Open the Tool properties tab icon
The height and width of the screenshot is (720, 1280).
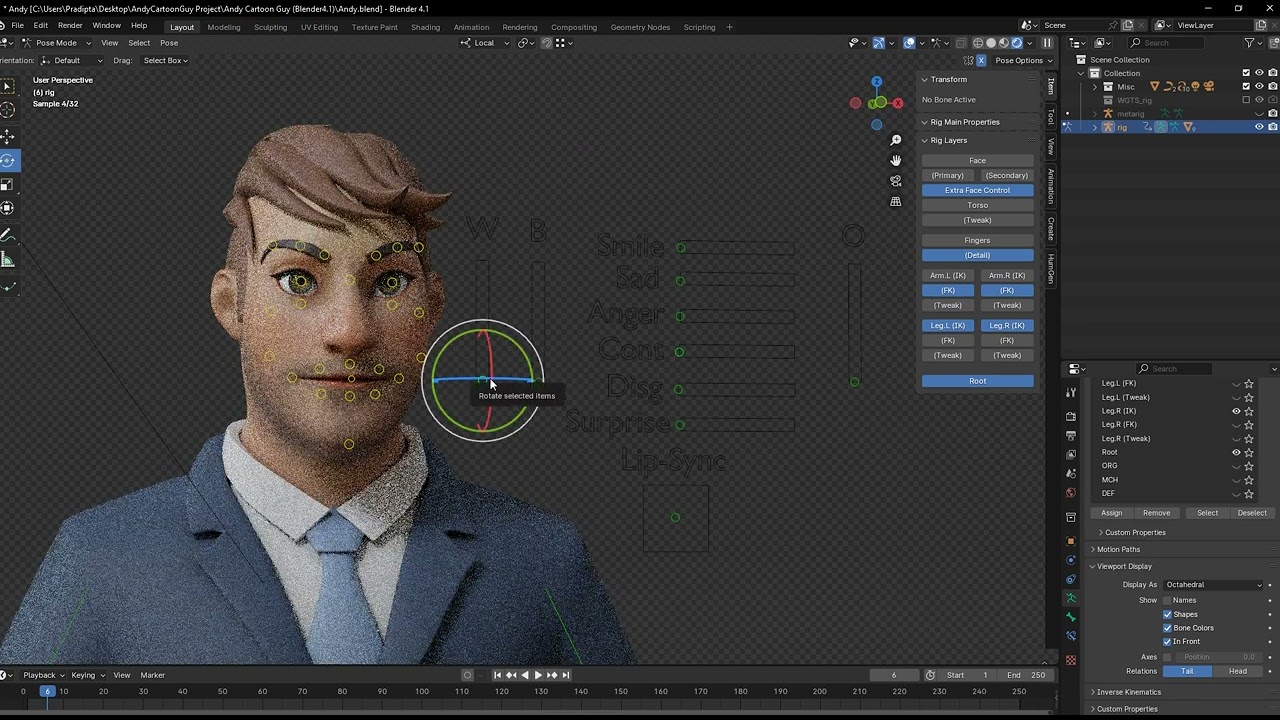tap(1071, 392)
